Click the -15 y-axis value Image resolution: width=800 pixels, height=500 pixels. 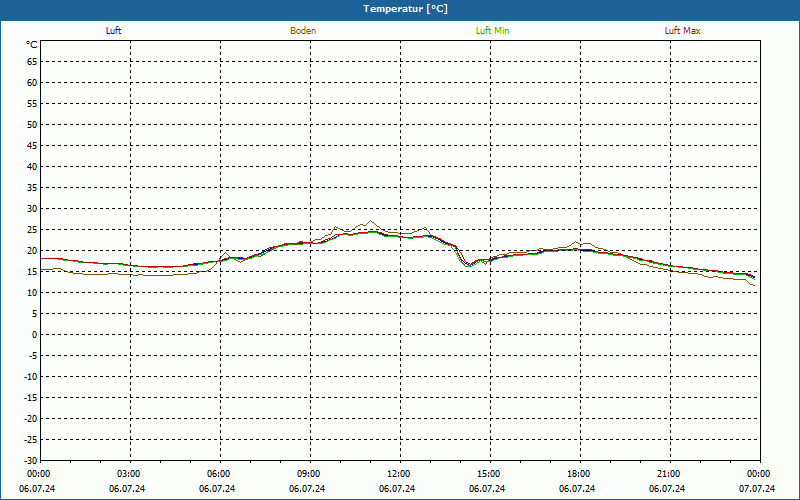31,397
